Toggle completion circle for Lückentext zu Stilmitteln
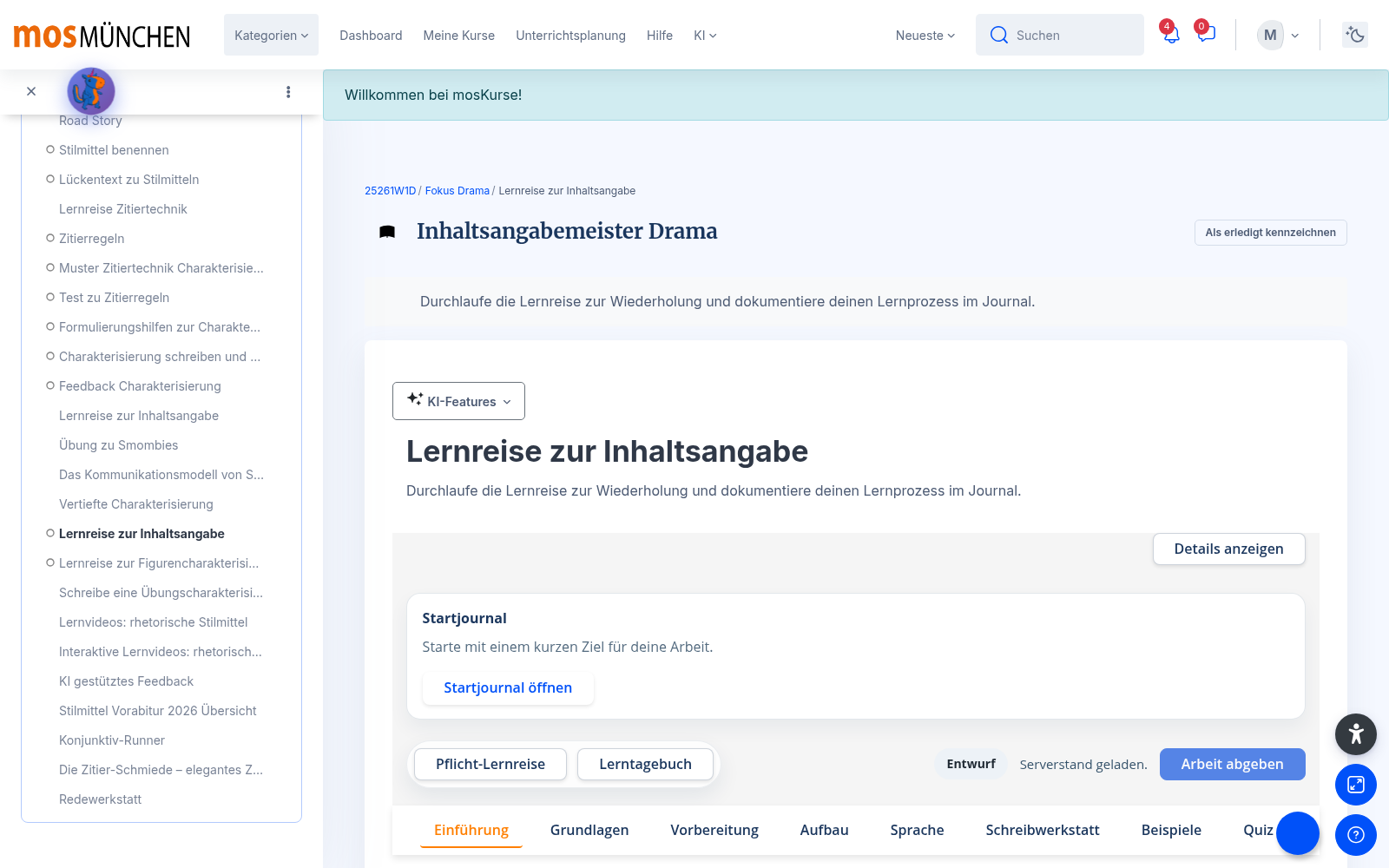This screenshot has width=1389, height=868. 50,179
